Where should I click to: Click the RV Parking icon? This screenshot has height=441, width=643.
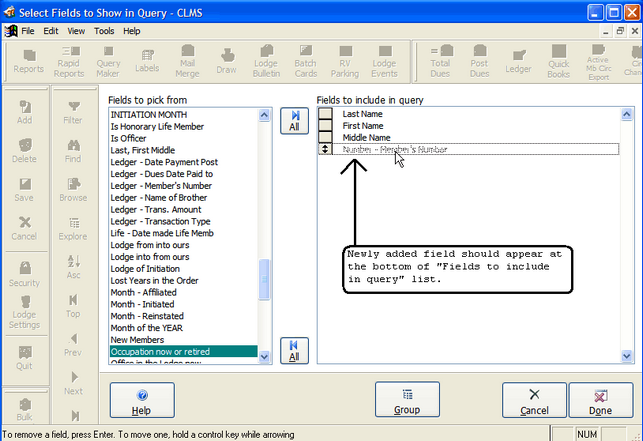(x=344, y=60)
